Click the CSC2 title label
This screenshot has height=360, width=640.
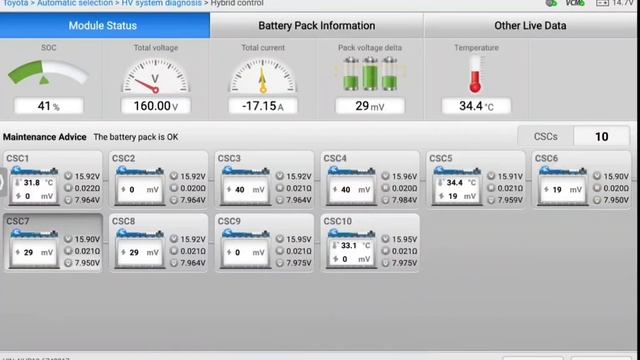123,158
